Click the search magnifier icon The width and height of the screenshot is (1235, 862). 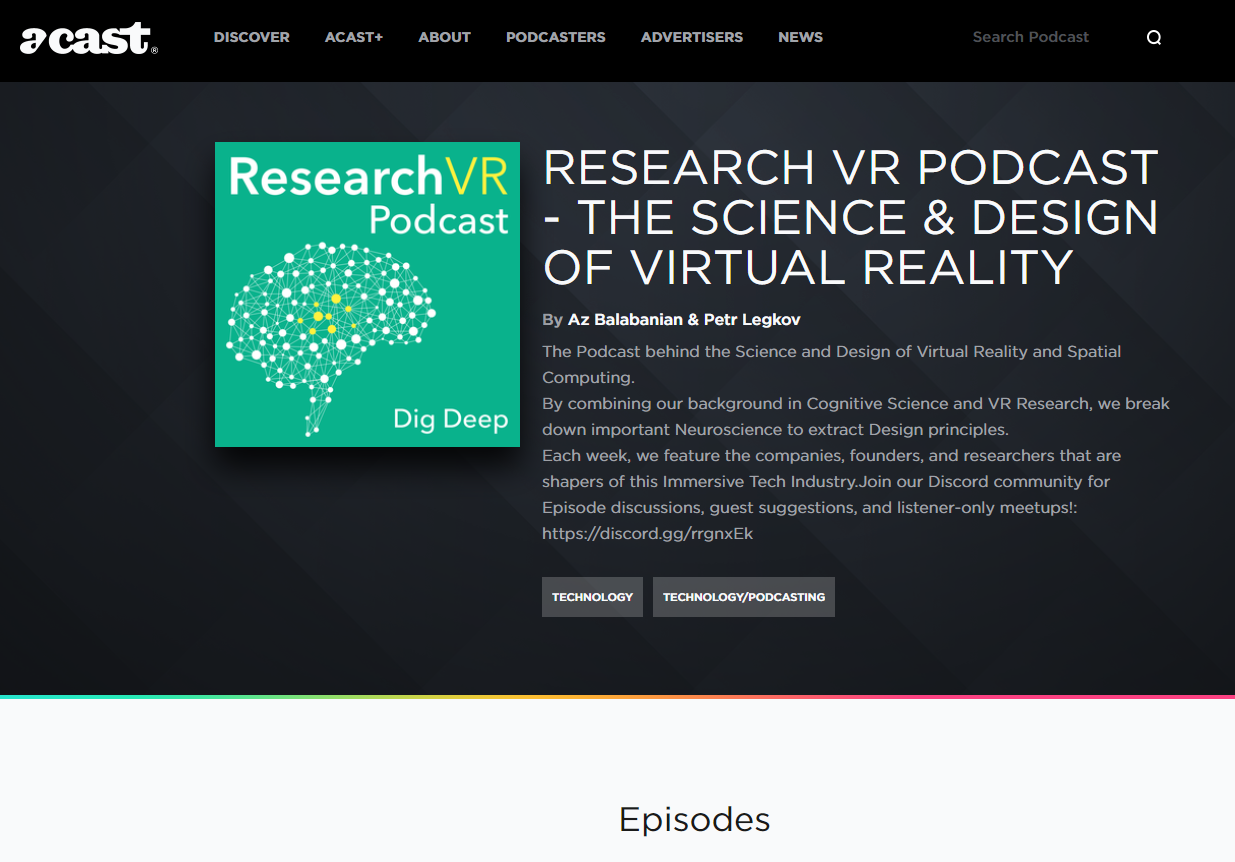coord(1154,38)
